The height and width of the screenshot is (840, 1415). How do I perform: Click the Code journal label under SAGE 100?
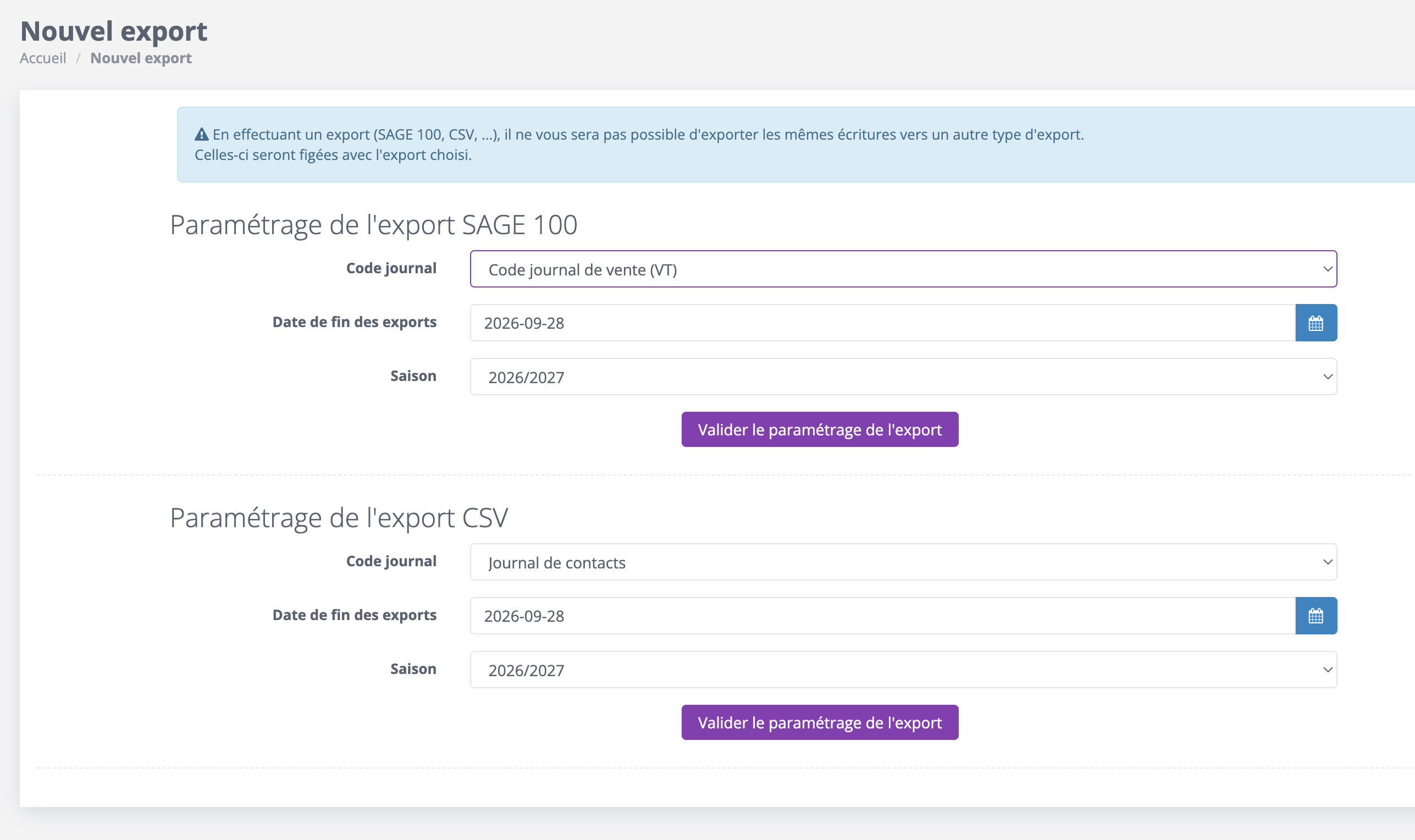coord(391,268)
